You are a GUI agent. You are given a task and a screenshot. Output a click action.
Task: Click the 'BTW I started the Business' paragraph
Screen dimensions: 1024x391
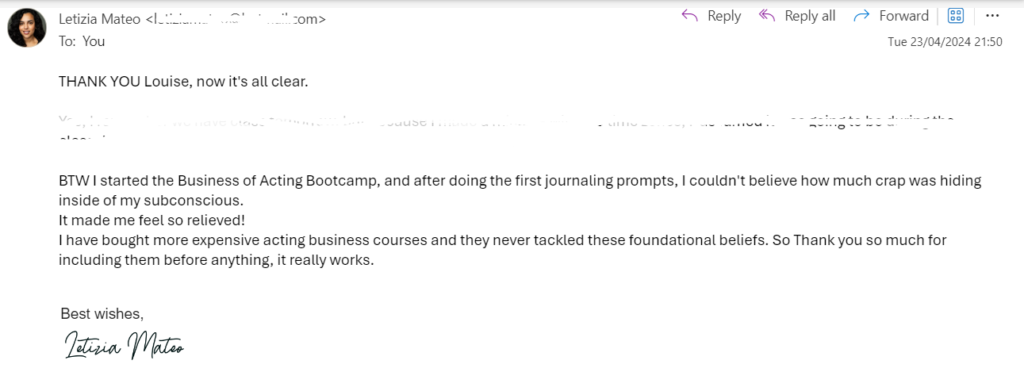click(520, 191)
